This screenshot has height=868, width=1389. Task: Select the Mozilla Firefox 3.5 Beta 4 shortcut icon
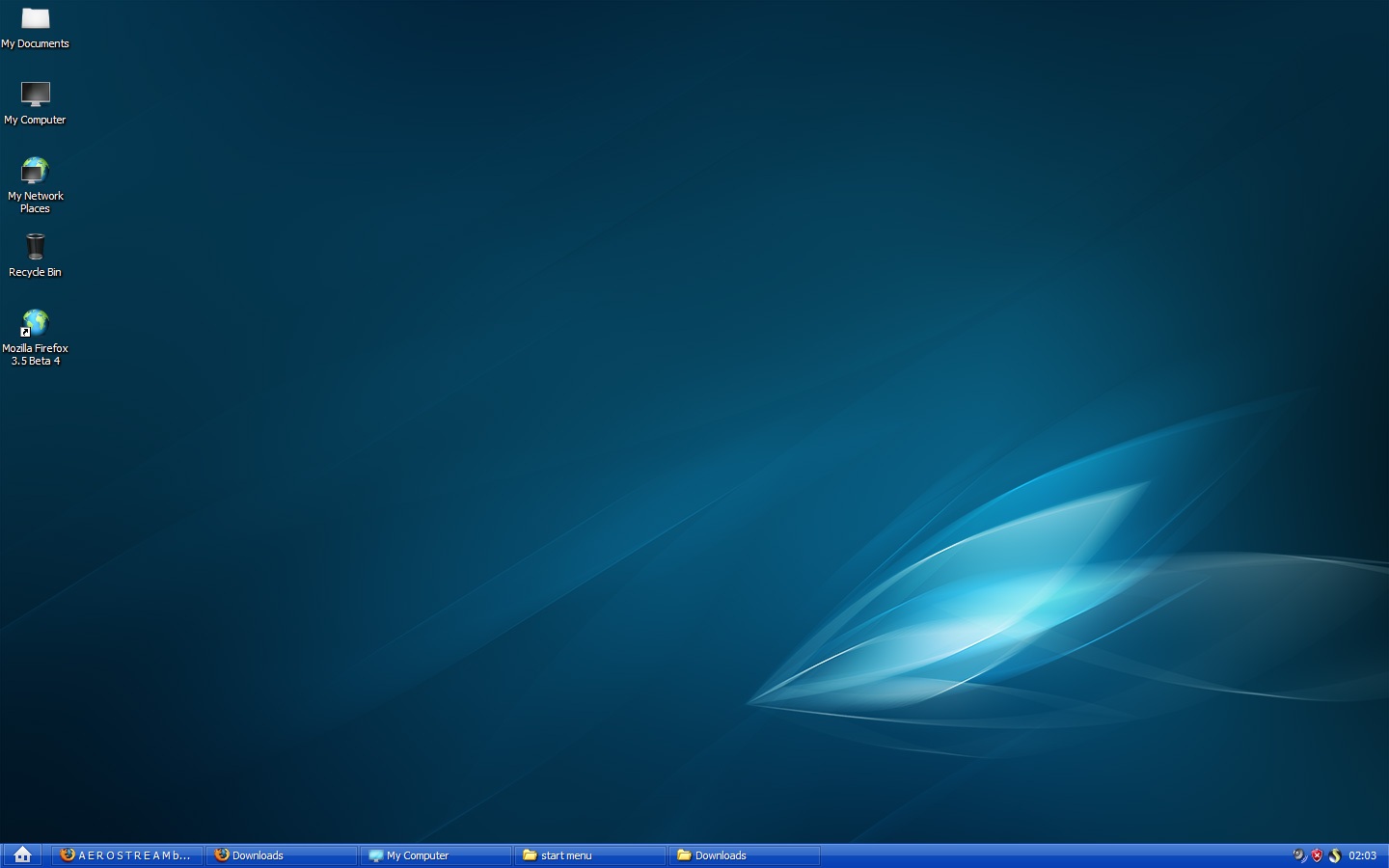click(36, 322)
